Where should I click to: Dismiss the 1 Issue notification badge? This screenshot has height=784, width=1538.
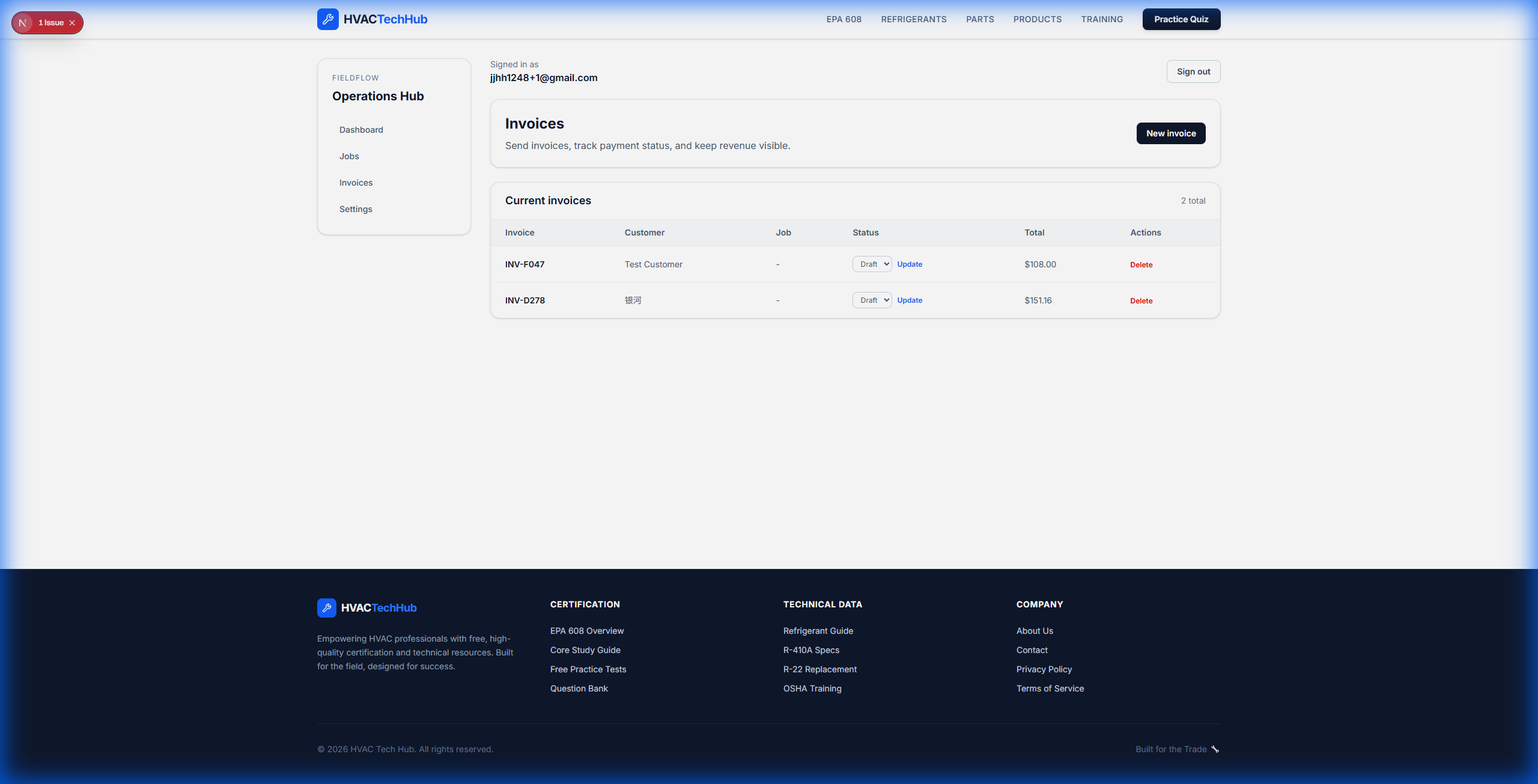72,22
